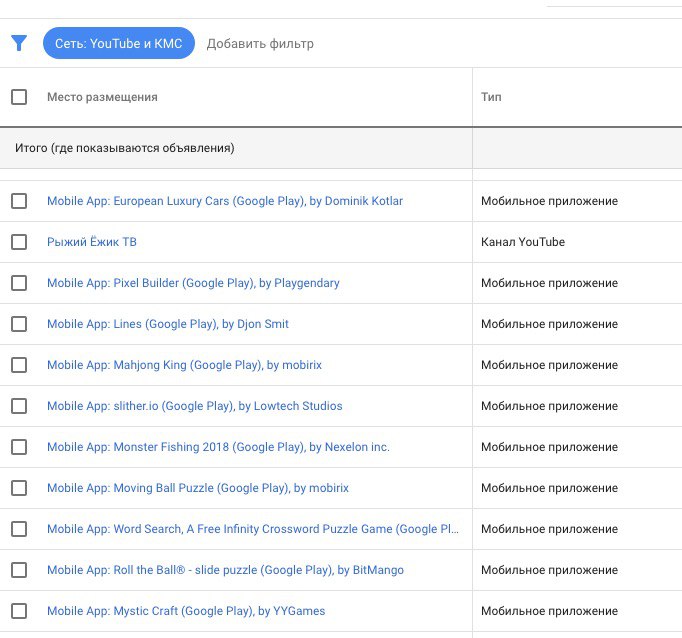Open the Moving Ball Puzzle placement link

click(x=198, y=488)
